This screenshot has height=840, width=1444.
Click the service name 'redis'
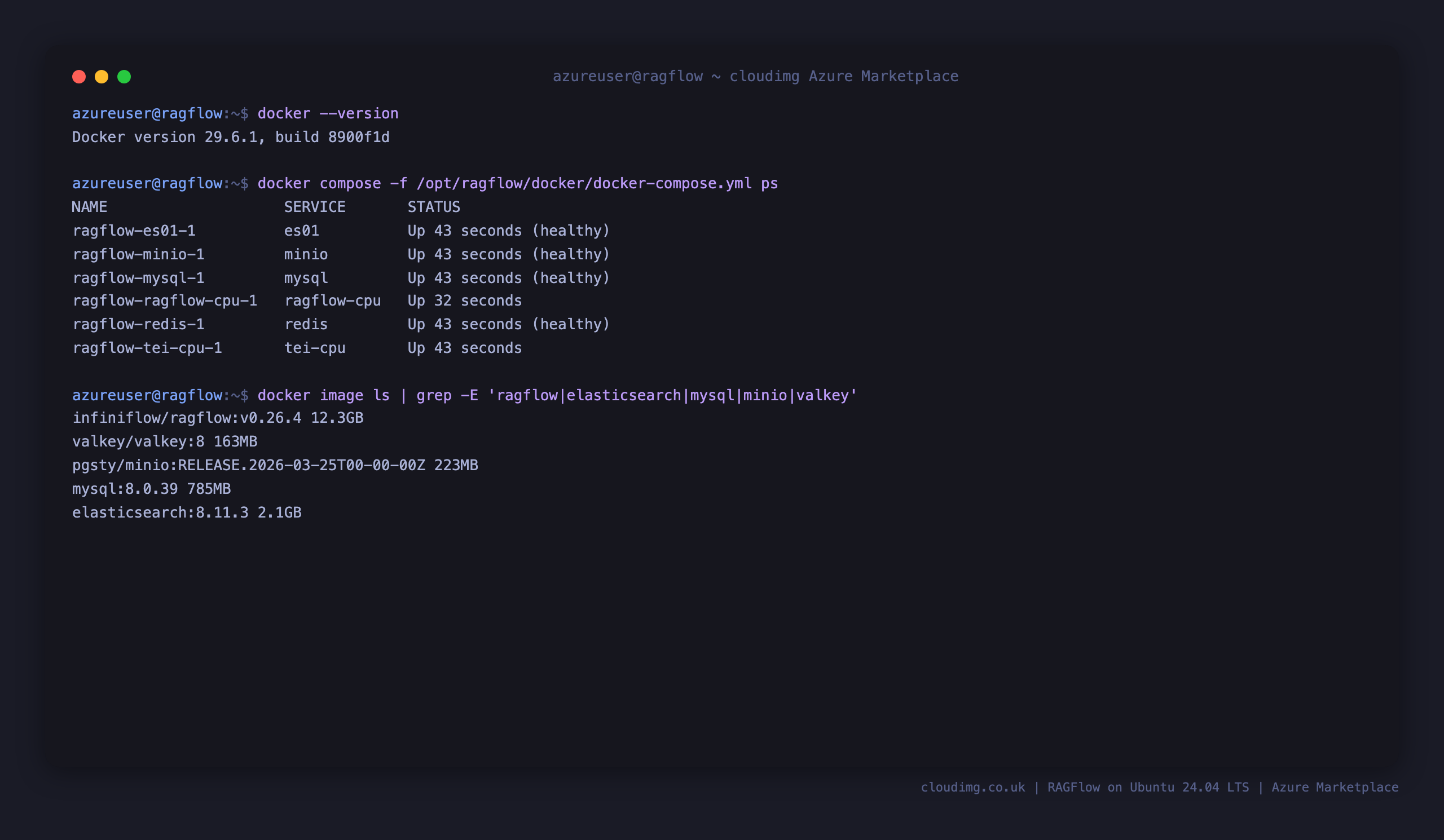[x=306, y=324]
